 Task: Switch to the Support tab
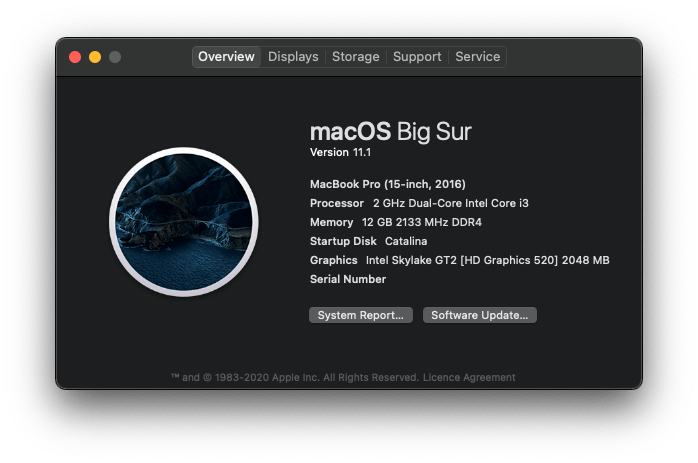417,57
